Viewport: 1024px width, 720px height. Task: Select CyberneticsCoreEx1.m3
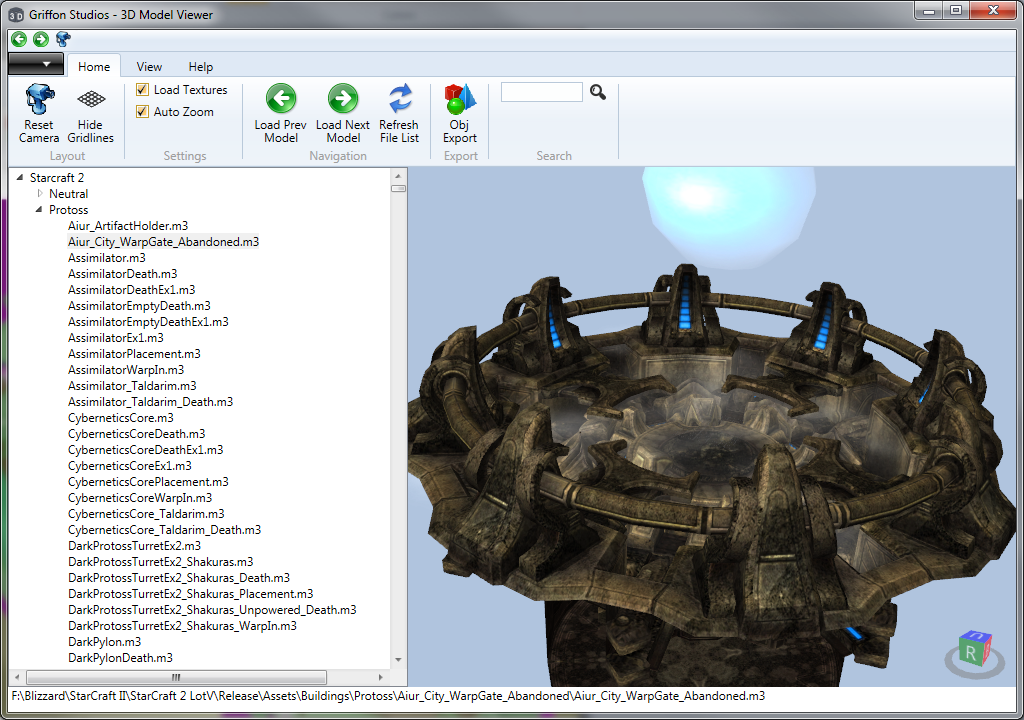pos(130,466)
